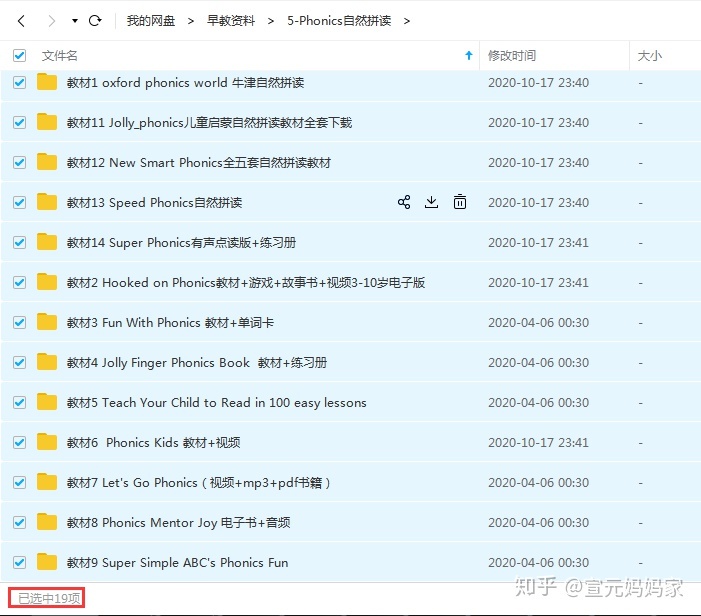
Task: Click 已选中19项 selection count in status bar
Action: 49,598
